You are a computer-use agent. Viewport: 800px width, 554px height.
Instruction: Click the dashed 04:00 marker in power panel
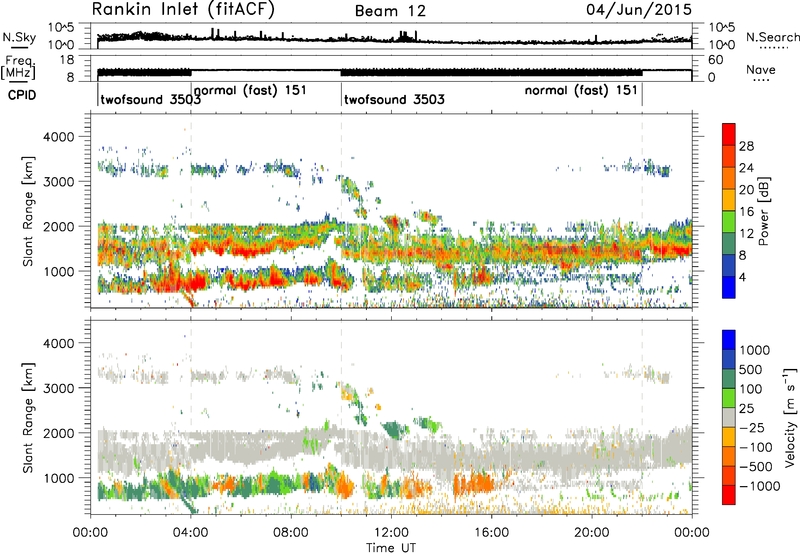[191, 211]
